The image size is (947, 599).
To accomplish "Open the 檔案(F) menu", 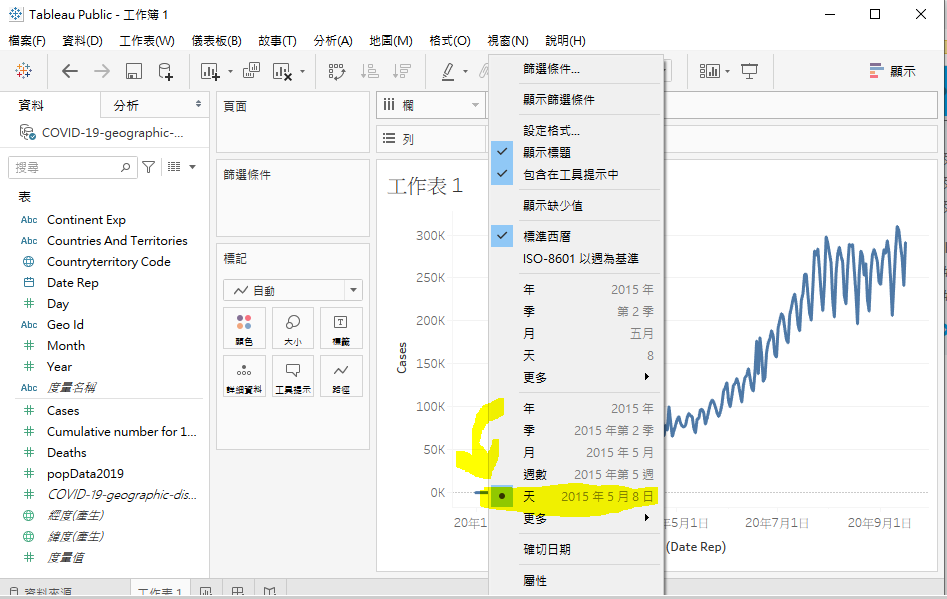I will coord(27,40).
